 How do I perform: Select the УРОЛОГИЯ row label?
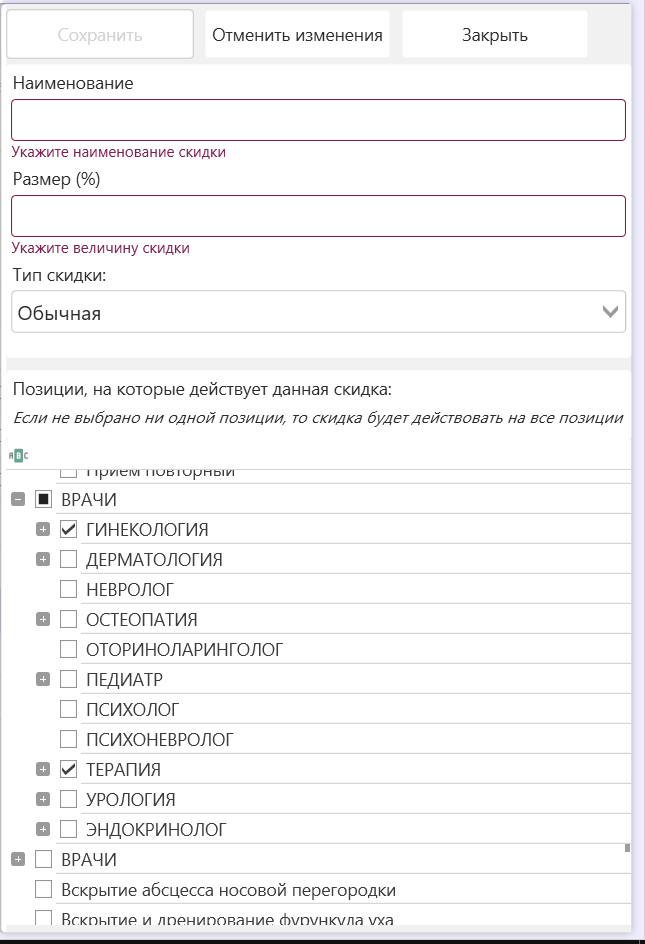click(x=131, y=800)
